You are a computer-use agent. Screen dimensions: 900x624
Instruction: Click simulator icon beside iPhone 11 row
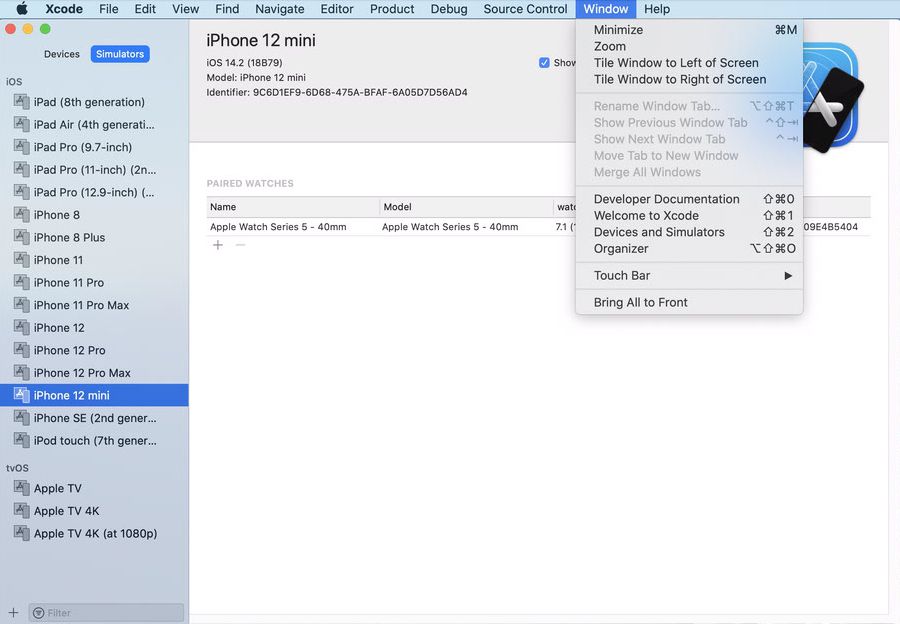[x=21, y=259]
